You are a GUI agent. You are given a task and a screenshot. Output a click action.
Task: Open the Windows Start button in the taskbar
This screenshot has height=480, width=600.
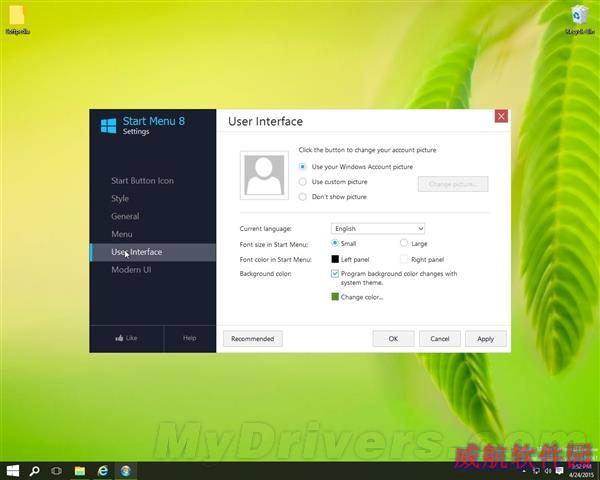(13, 471)
